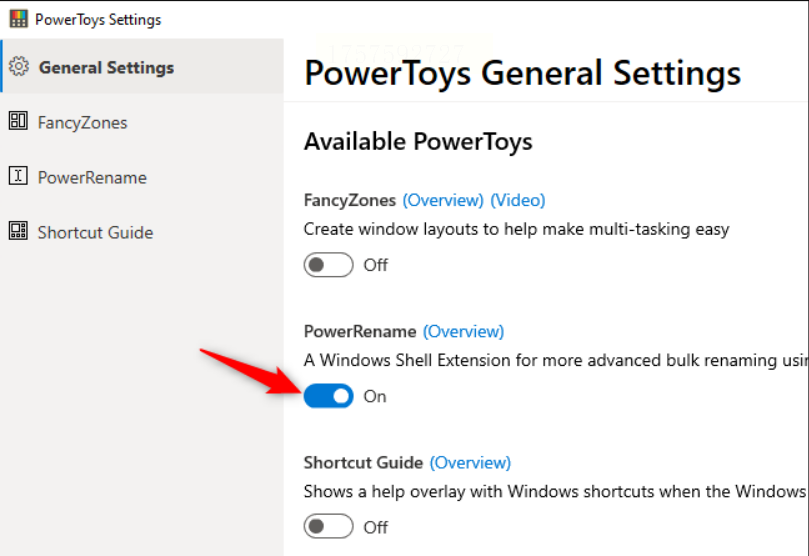Viewport: 809px width, 556px height.
Task: Click the PowerToys General Settings page heading
Action: pos(523,74)
